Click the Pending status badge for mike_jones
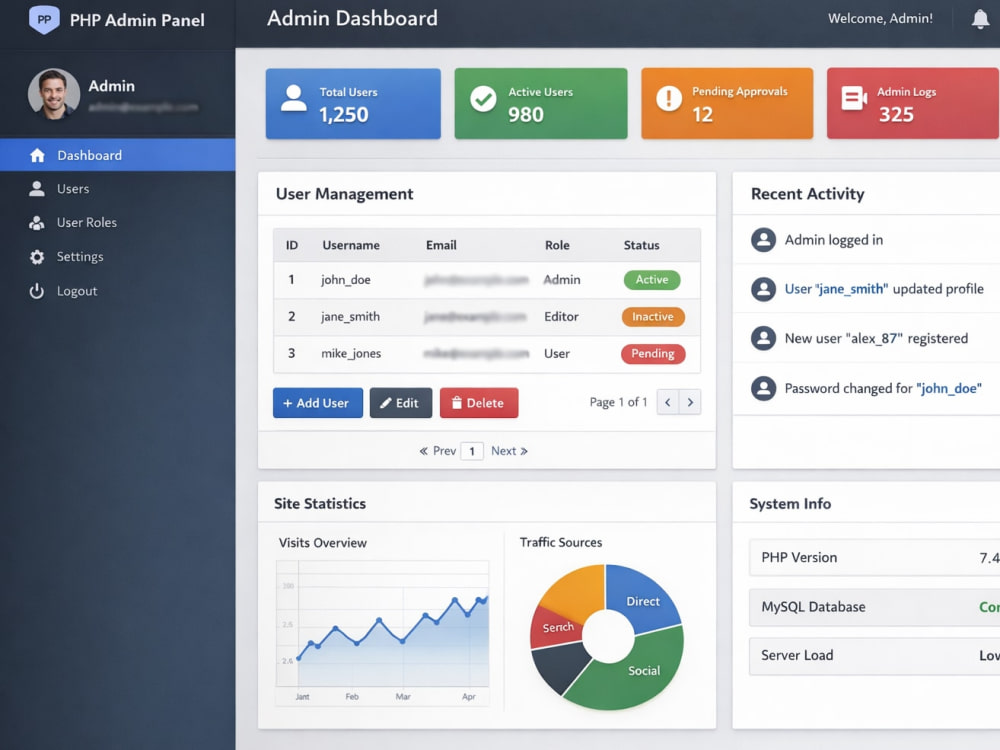The width and height of the screenshot is (1000, 750). [x=653, y=354]
